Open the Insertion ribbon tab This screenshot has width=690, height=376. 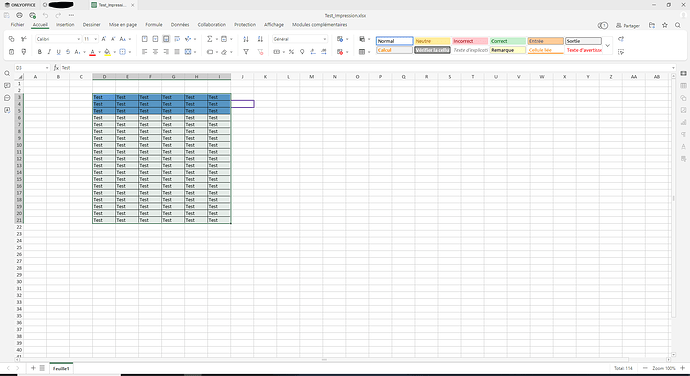pos(65,25)
